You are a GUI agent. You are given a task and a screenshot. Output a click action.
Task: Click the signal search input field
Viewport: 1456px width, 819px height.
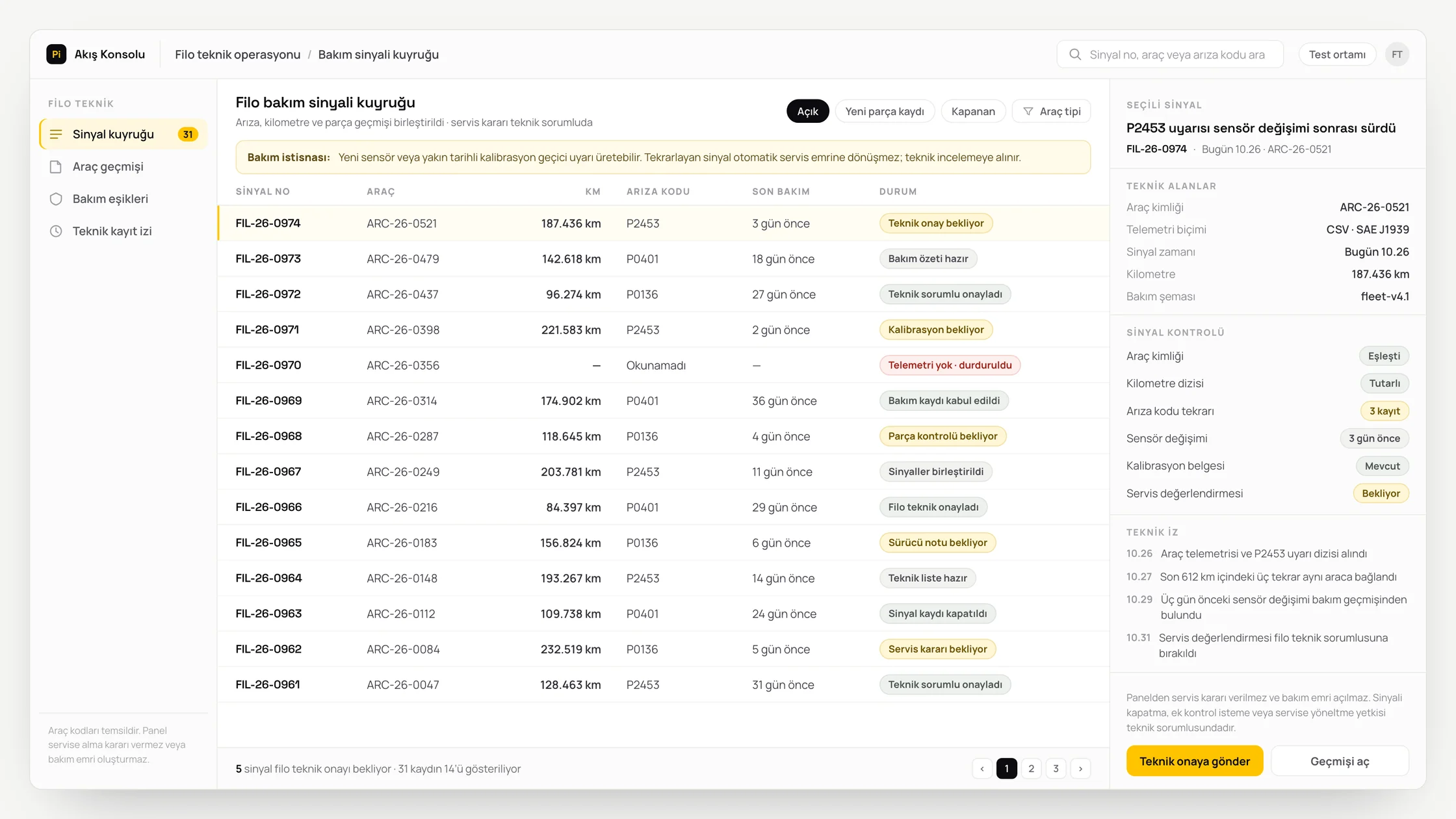click(x=1170, y=55)
